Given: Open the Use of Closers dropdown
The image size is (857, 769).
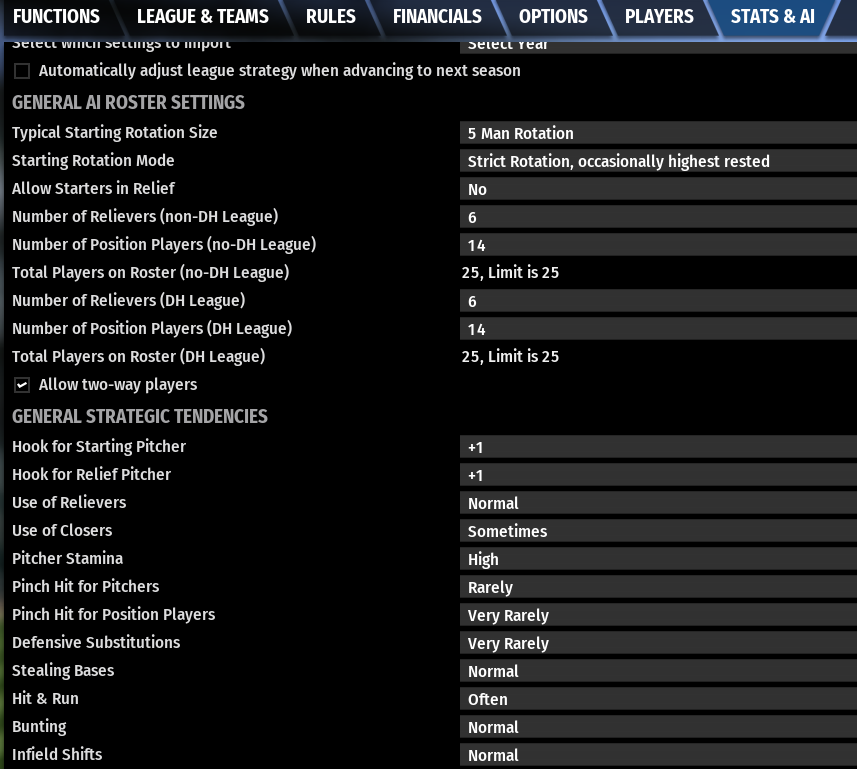Looking at the screenshot, I should [x=658, y=531].
